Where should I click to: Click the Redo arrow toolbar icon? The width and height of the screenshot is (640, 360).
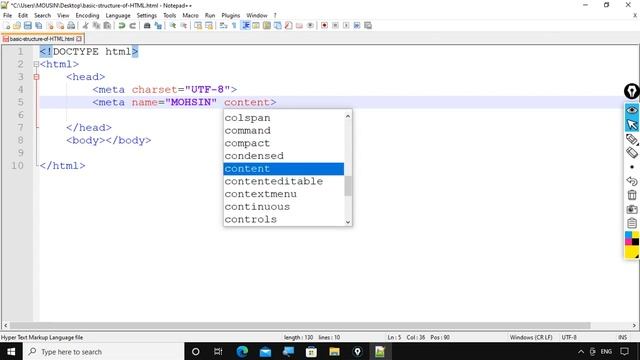point(133,25)
